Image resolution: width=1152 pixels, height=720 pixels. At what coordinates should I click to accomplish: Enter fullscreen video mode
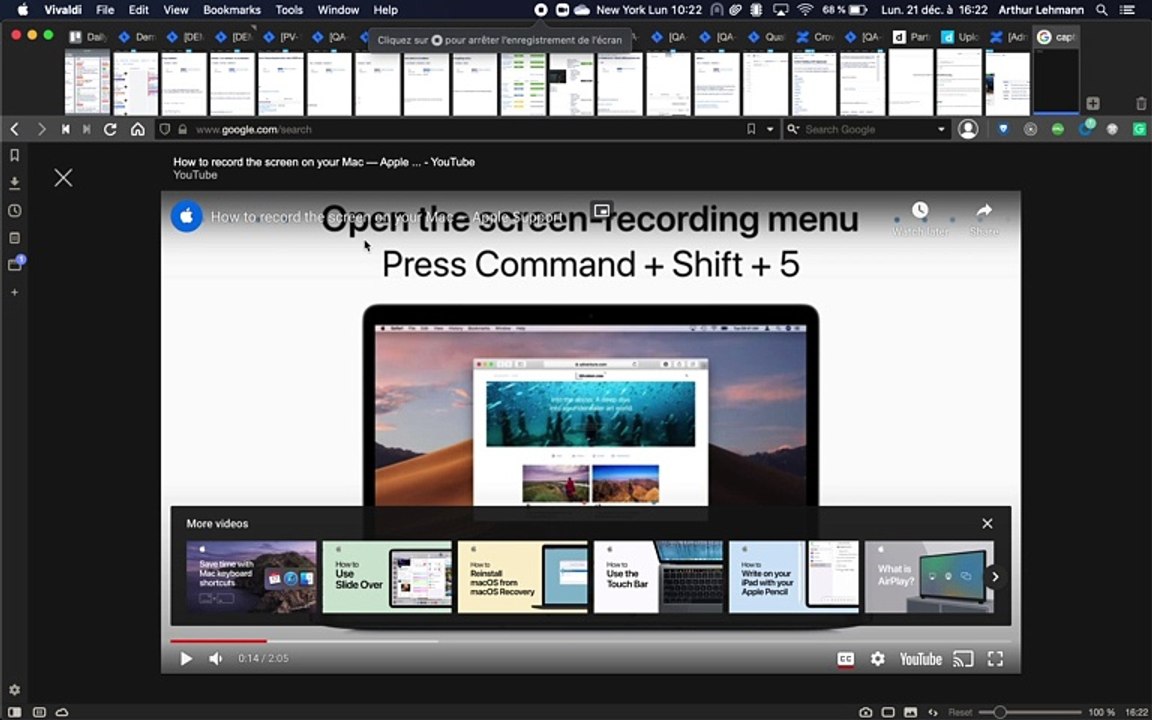[x=995, y=659]
